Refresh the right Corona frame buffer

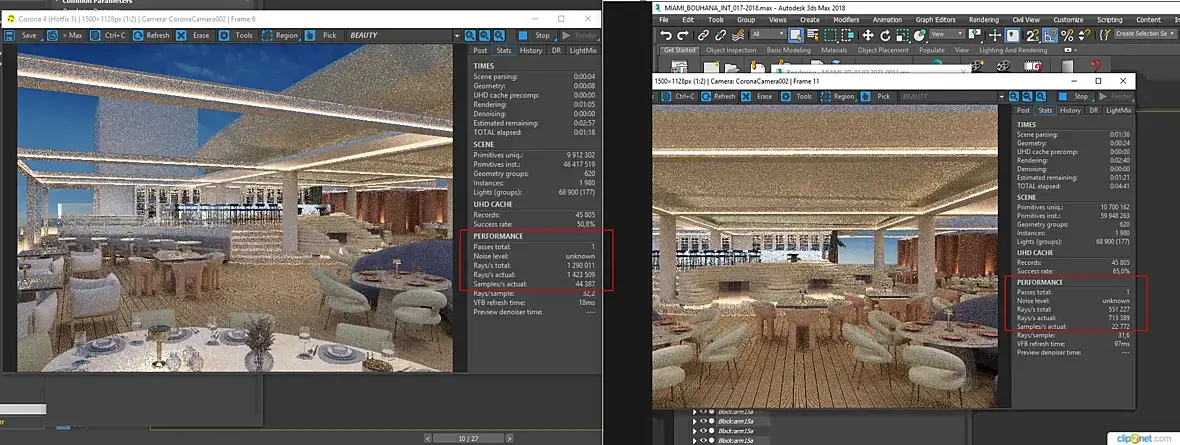pos(718,97)
